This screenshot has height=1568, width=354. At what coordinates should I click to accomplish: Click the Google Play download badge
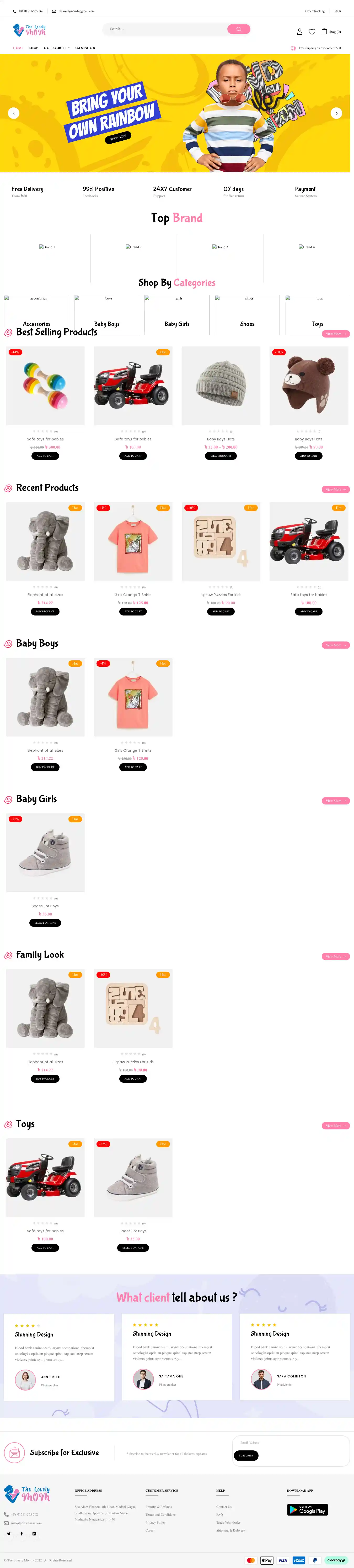(x=307, y=1509)
